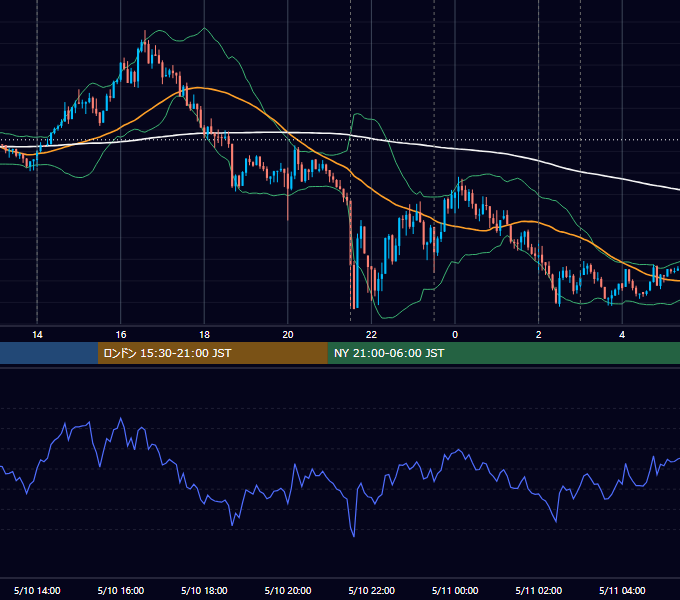Click the 5/10 16:00 date label
This screenshot has height=600, width=680.
tap(121, 590)
